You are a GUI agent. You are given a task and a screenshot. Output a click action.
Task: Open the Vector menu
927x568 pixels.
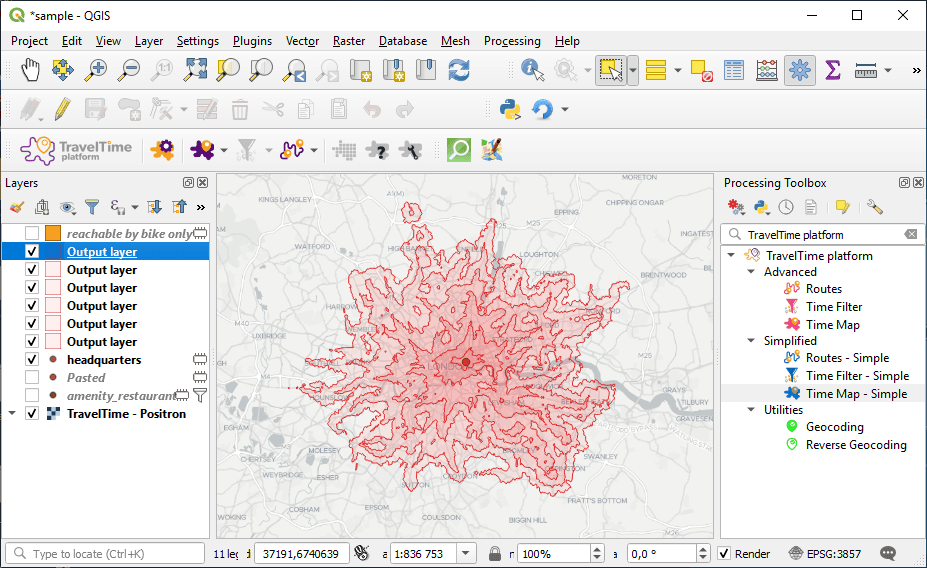pyautogui.click(x=302, y=41)
